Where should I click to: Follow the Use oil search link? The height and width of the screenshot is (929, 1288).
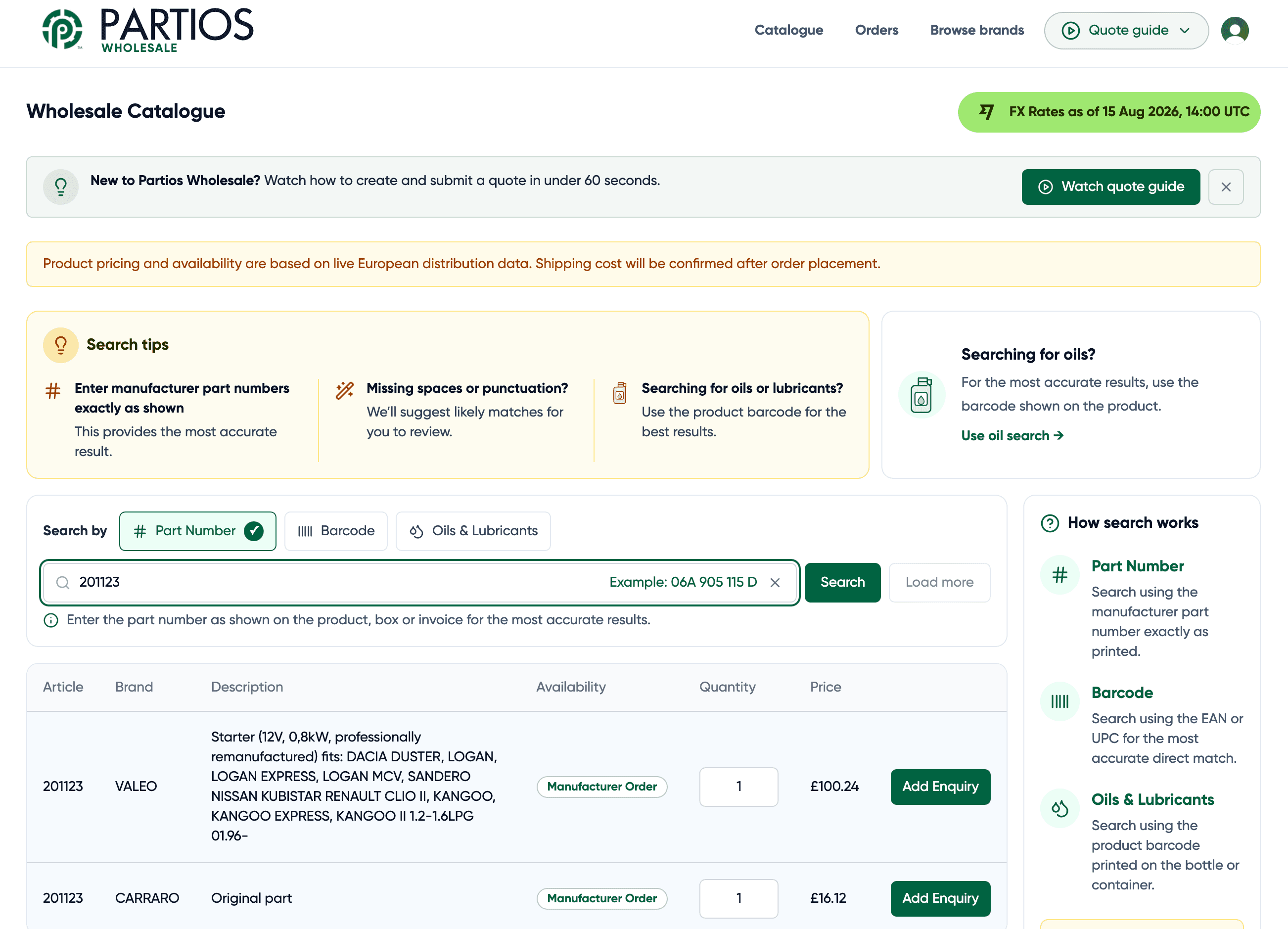click(x=1012, y=435)
